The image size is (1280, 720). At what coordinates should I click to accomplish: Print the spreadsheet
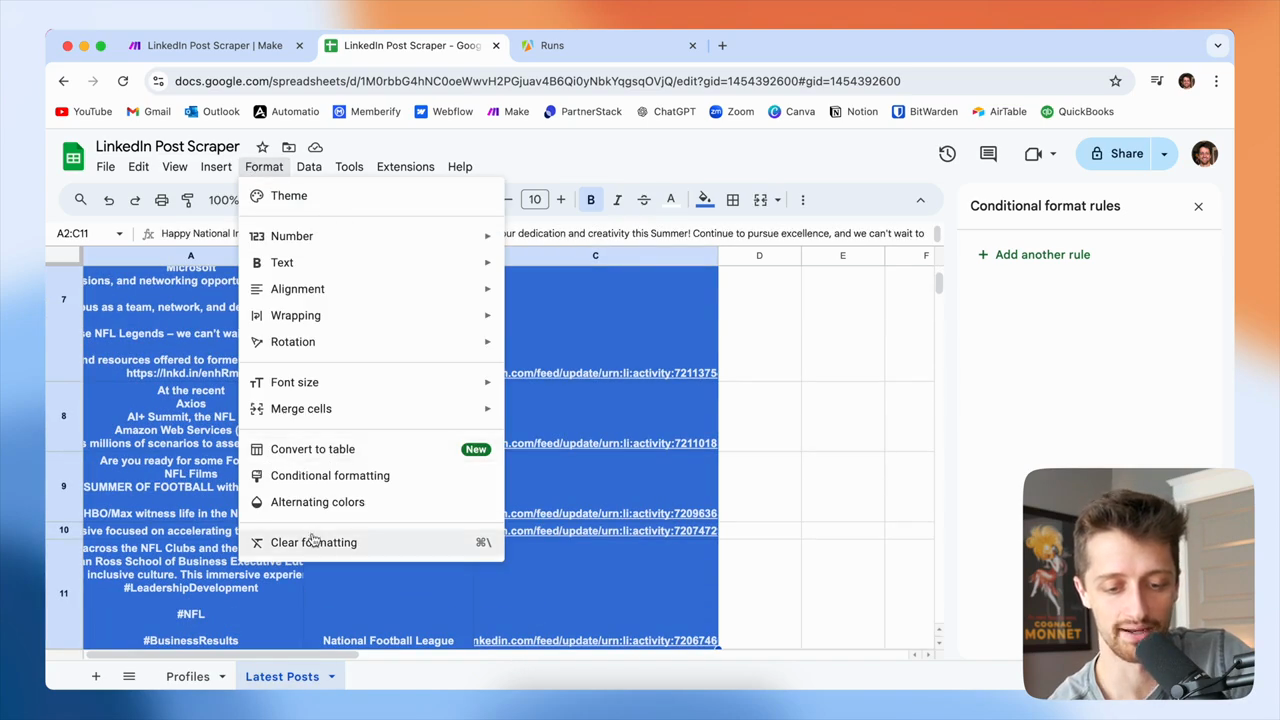pos(161,200)
